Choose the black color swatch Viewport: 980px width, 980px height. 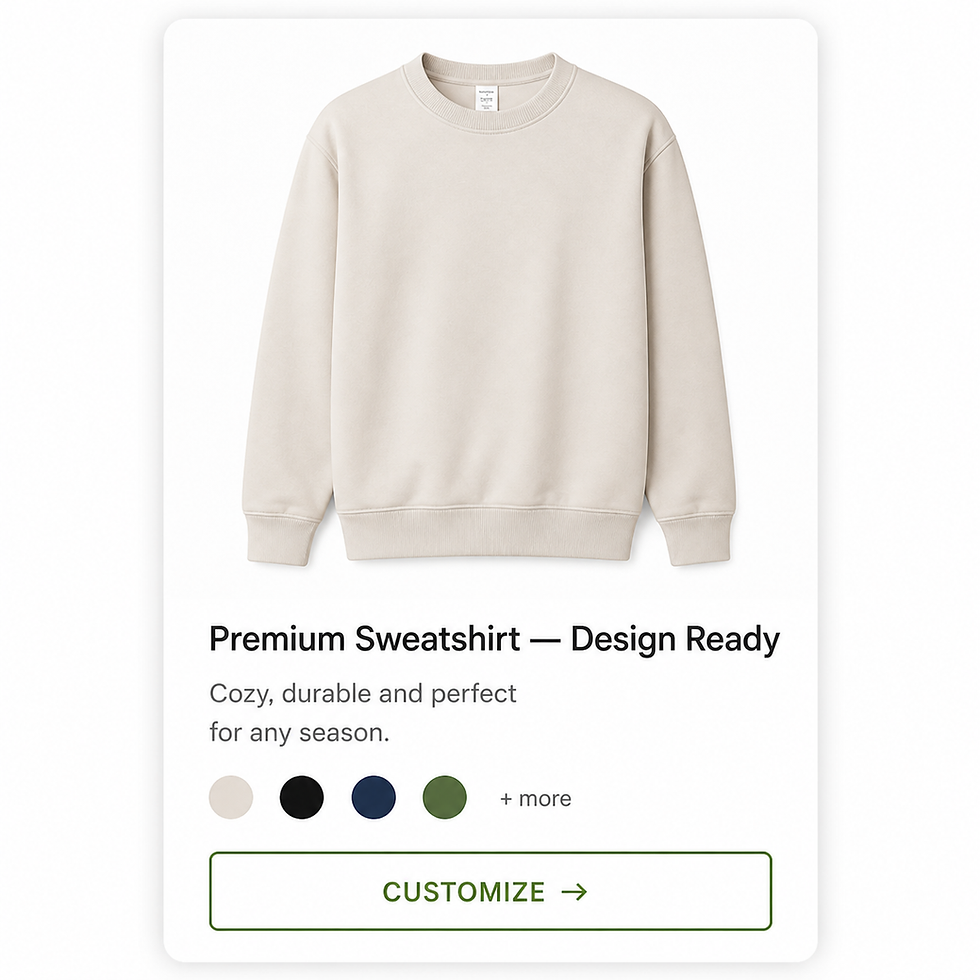[x=302, y=798]
